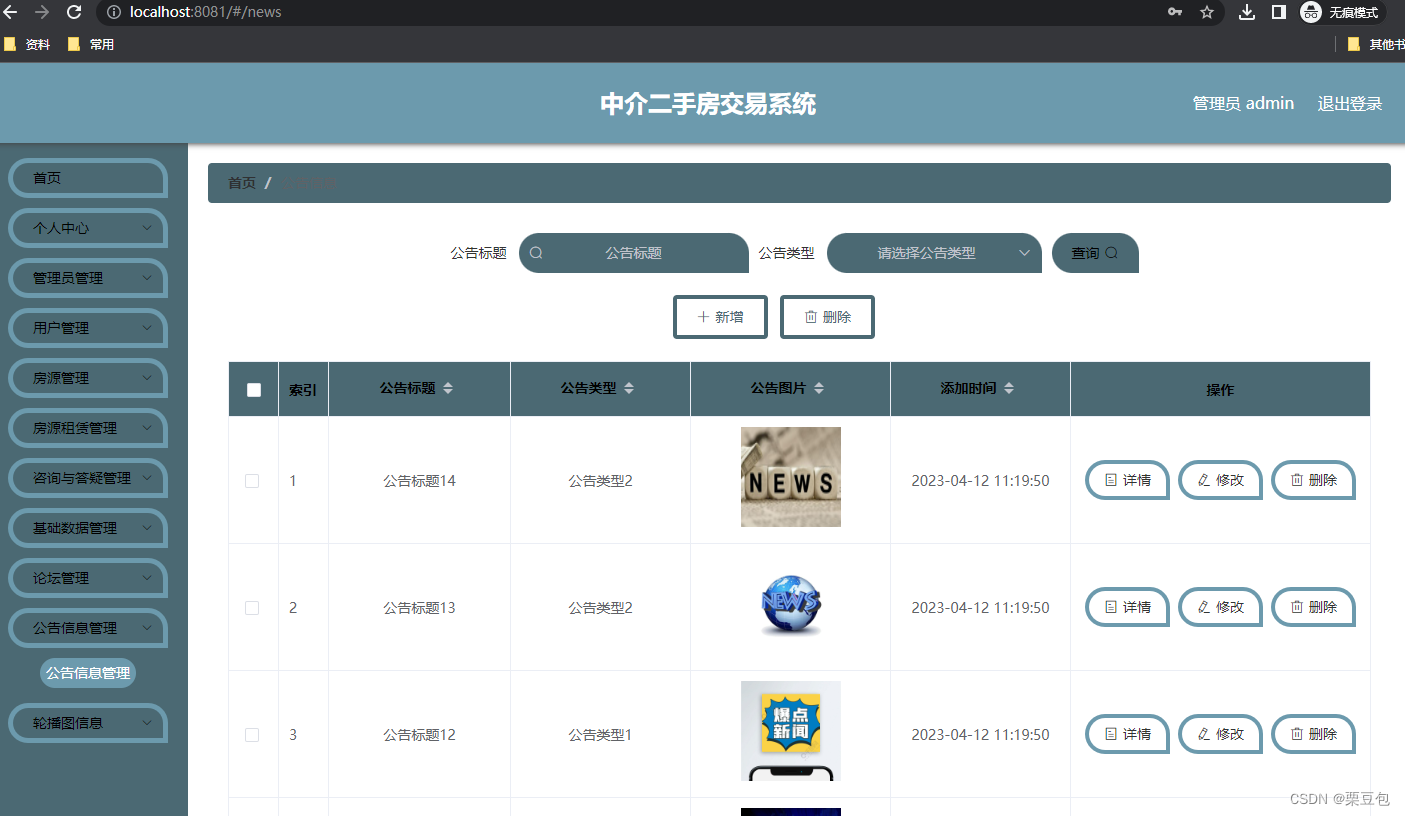Tick the select-all checkbox in table header
The width and height of the screenshot is (1405, 816).
pyautogui.click(x=254, y=390)
